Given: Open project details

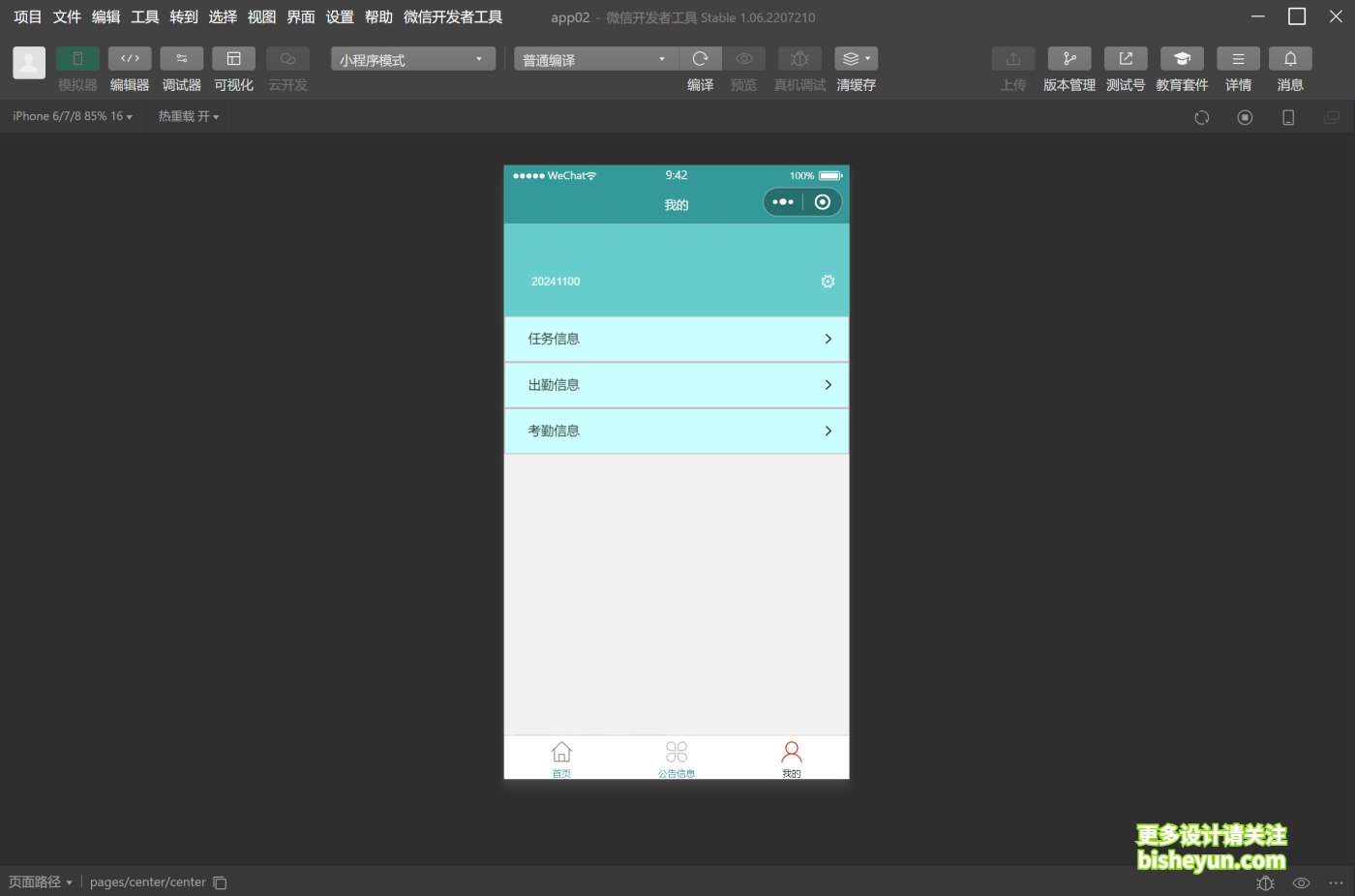Looking at the screenshot, I should [1238, 59].
